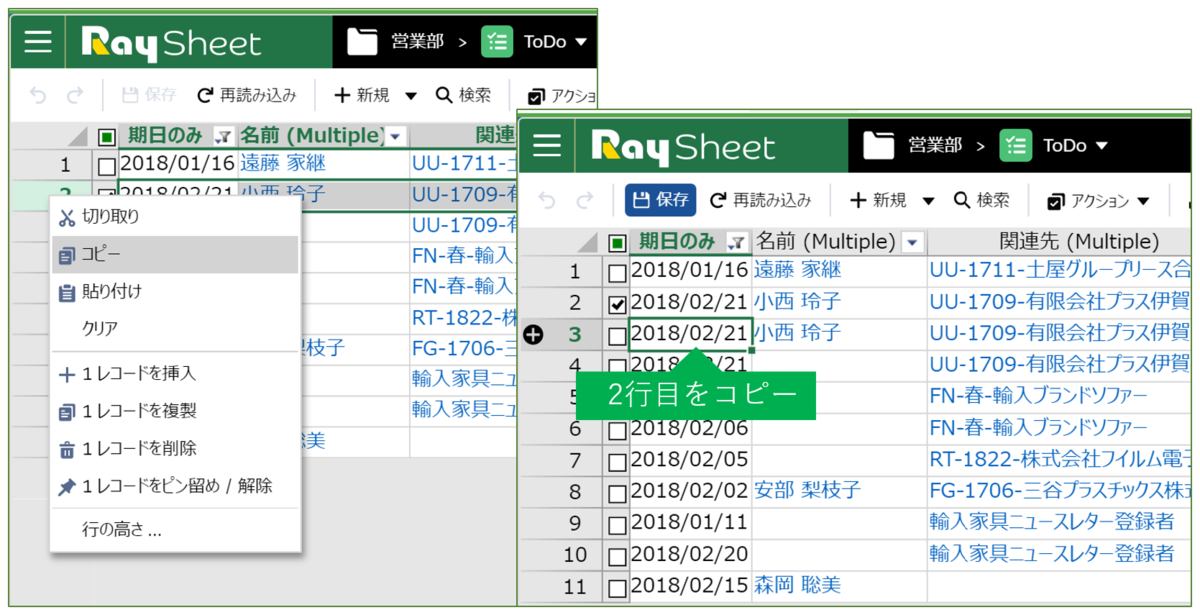Uncheck the row 2 checkbox in front window

[x=617, y=304]
